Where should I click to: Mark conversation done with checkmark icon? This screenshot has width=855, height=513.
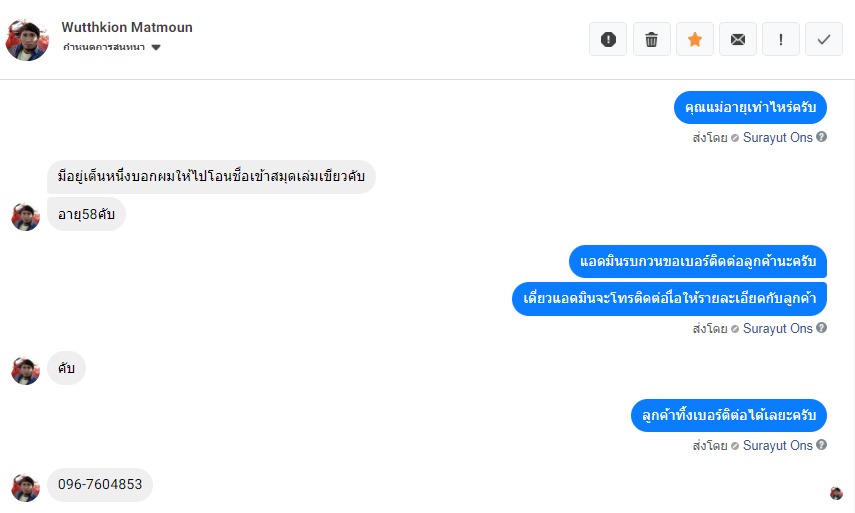click(x=823, y=39)
